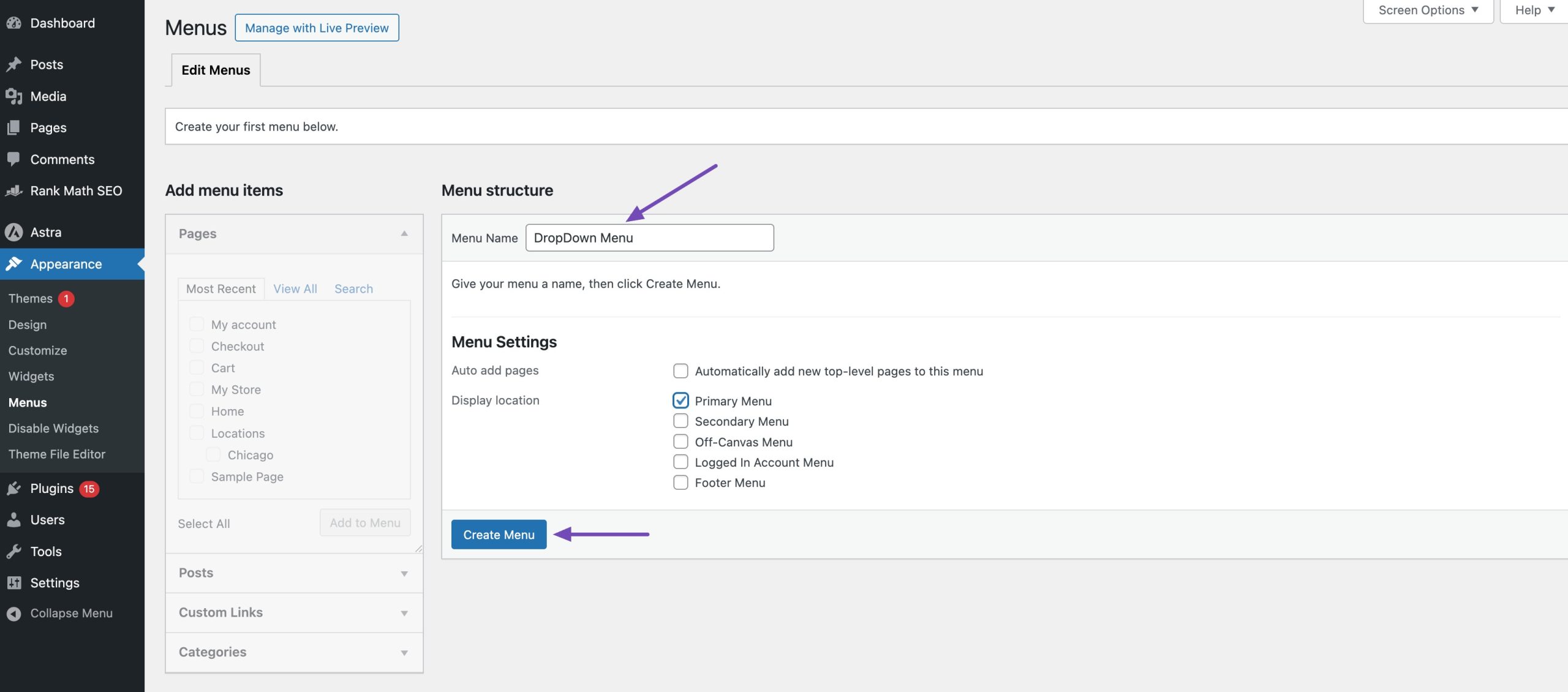Check Automatically add new top-level pages
The image size is (1568, 692).
[x=680, y=371]
